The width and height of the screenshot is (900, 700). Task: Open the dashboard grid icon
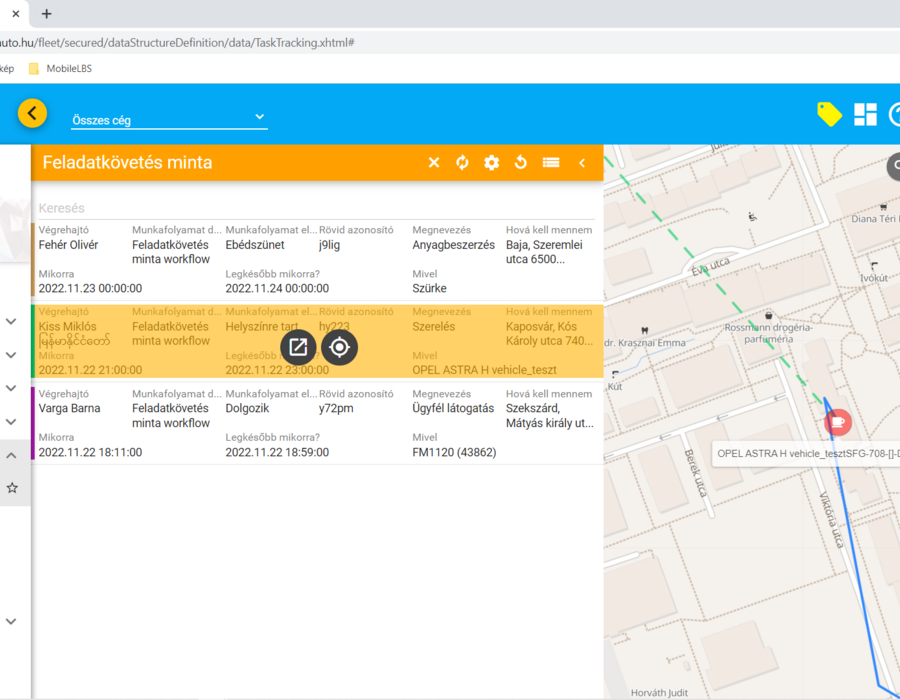(x=865, y=114)
